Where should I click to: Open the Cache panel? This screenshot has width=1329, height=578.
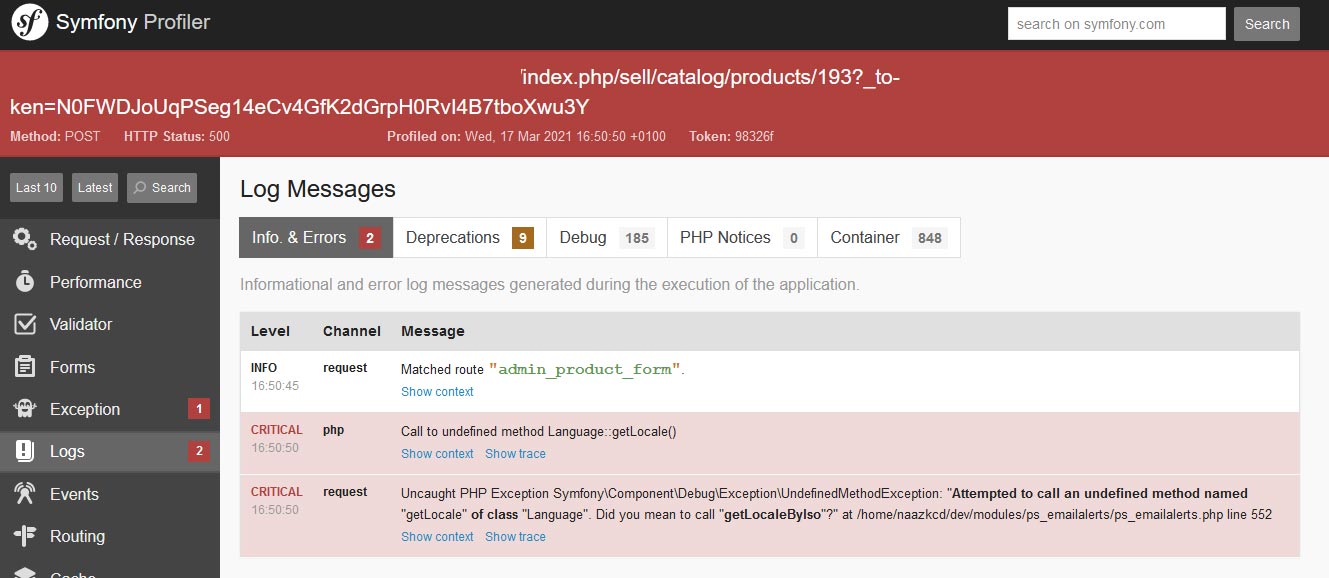75,572
